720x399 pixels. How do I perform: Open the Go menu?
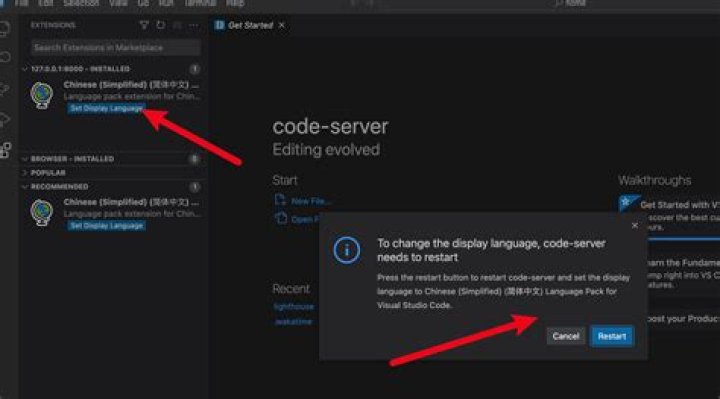tap(143, 3)
